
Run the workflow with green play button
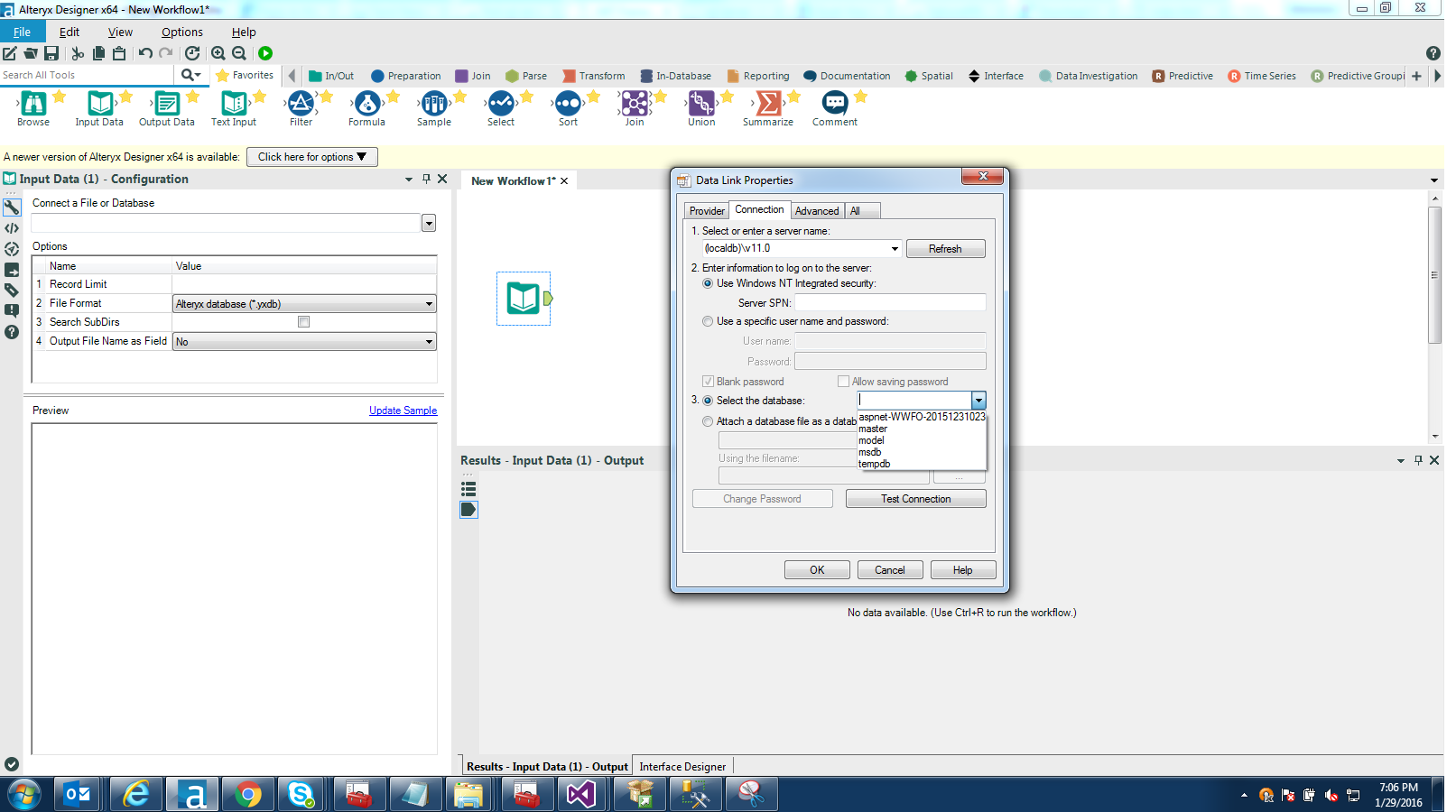click(x=265, y=53)
